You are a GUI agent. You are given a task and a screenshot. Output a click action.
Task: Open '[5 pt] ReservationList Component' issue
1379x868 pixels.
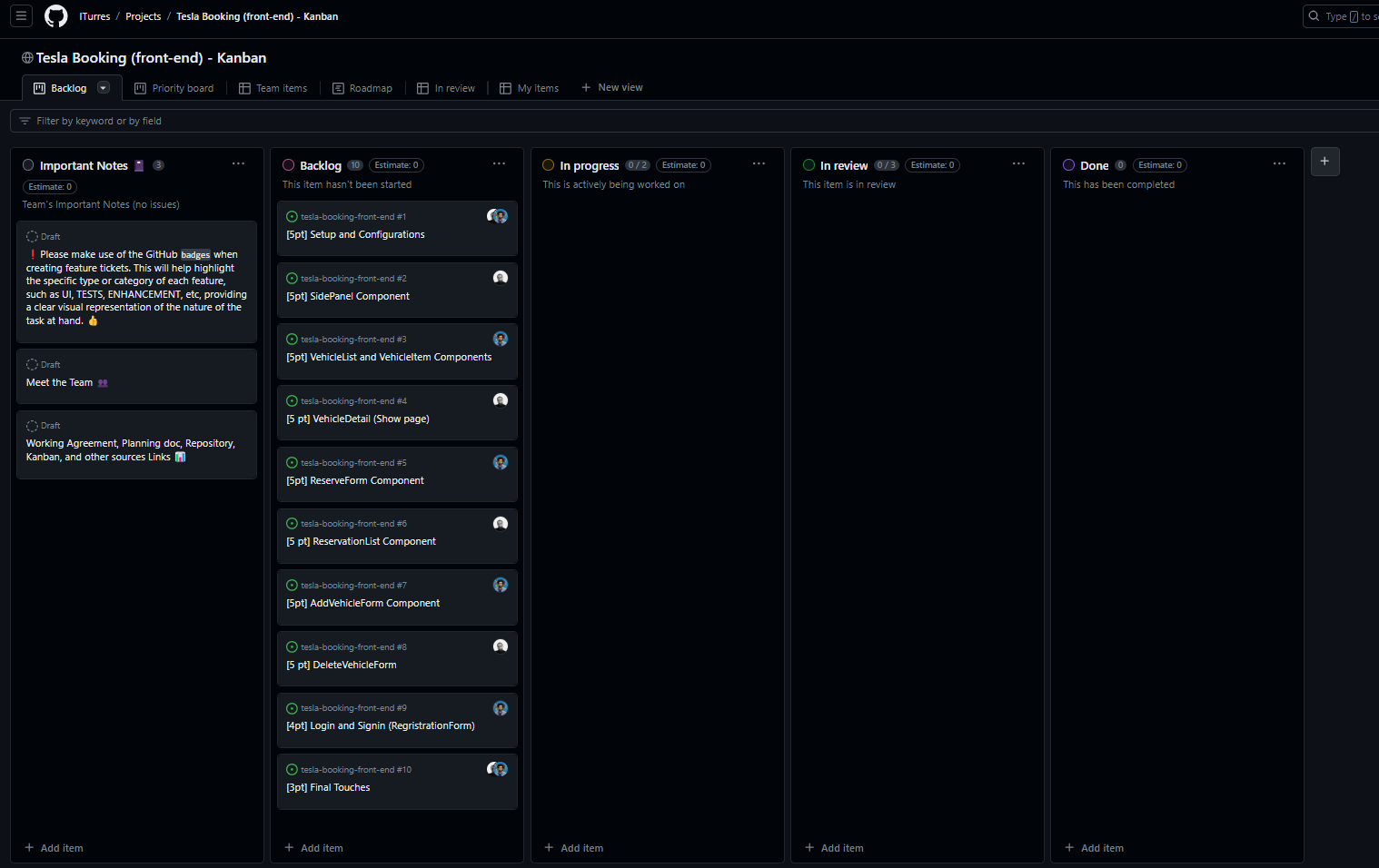361,541
